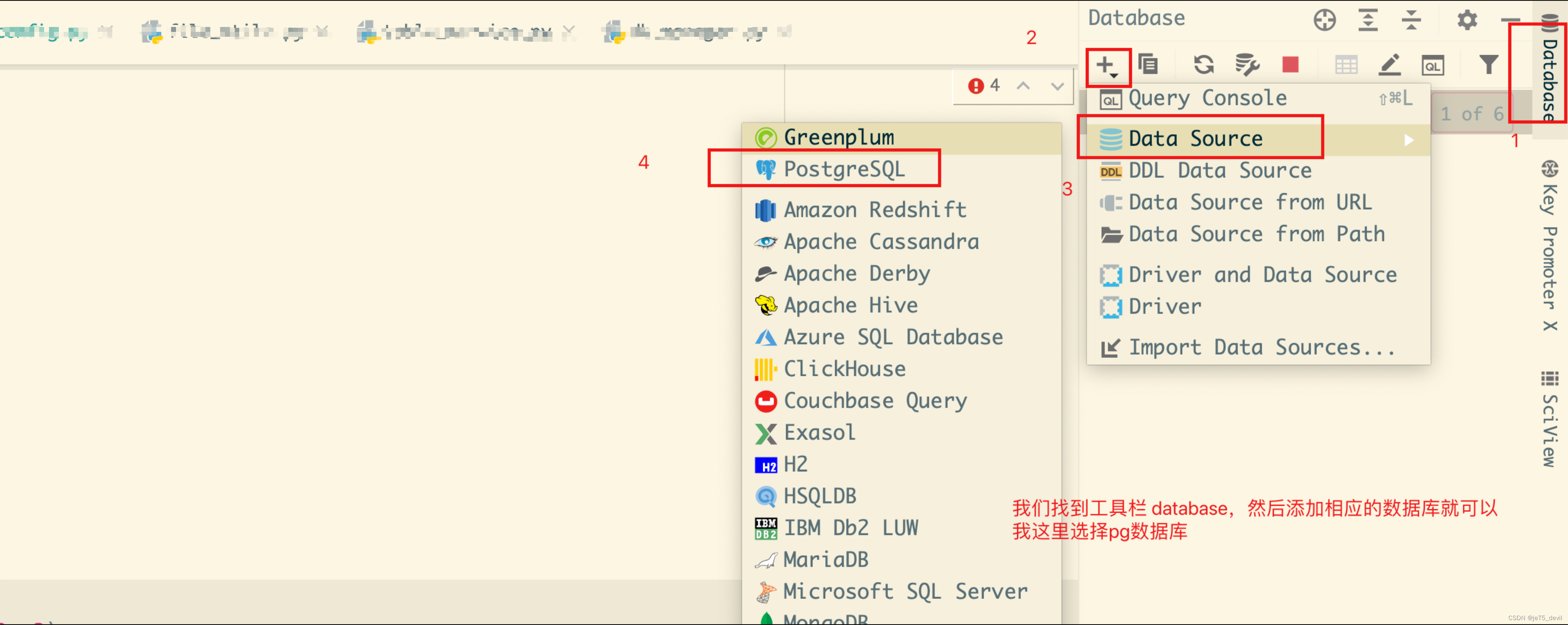Select Apache Hive data source

[x=902, y=305]
